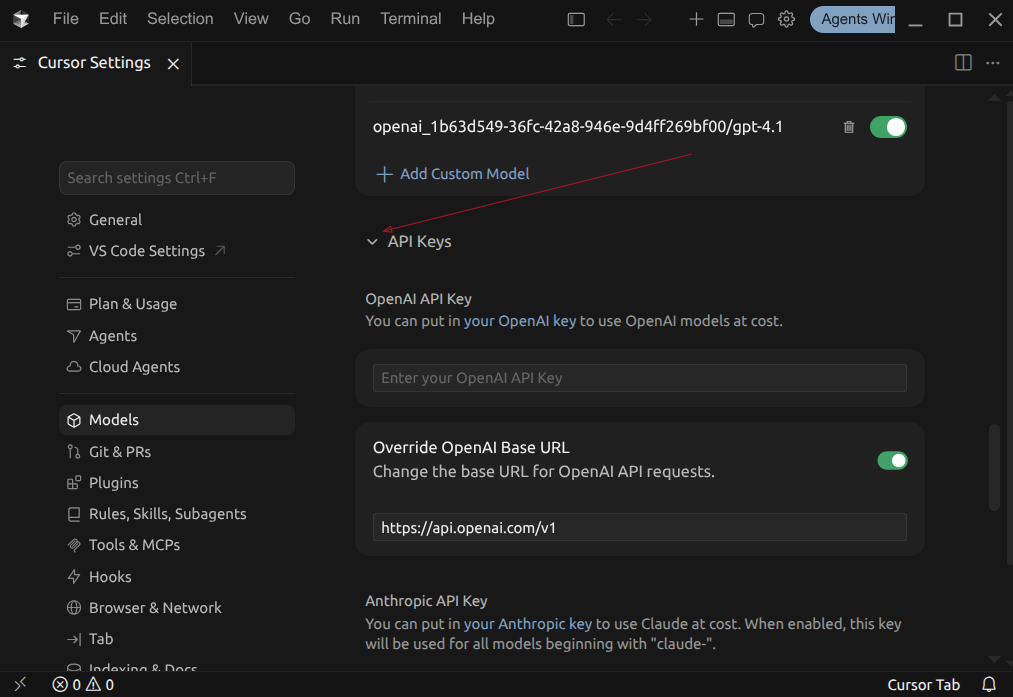Open the notifications bell in status bar
1013x697 pixels.
coord(989,684)
